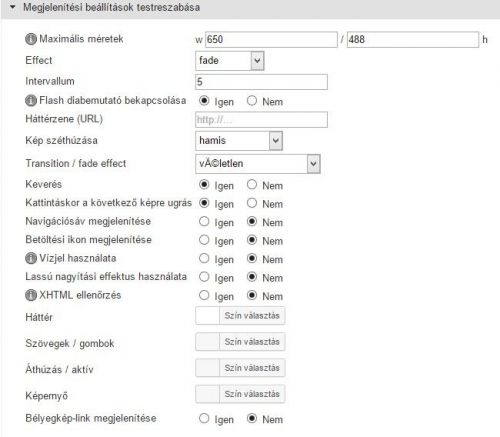Click Szín választás button for Képernyő
The width and height of the screenshot is (500, 437).
coord(252,394)
